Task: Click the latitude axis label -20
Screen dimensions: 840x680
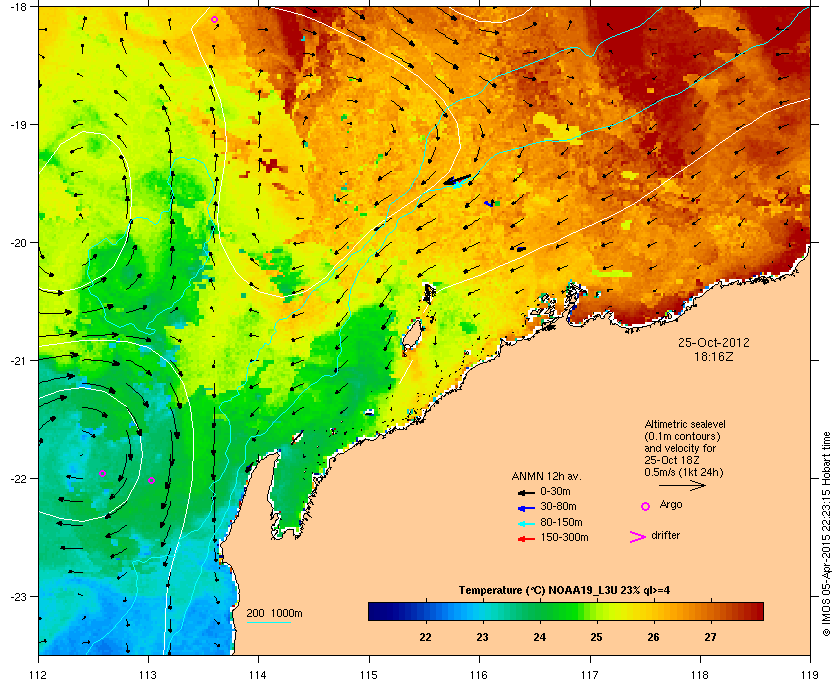Action: coord(18,243)
